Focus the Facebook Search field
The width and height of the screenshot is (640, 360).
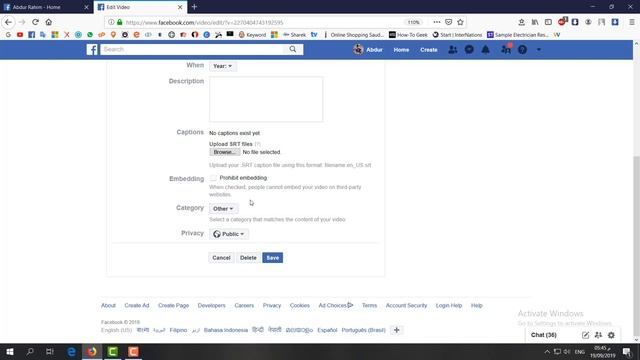[x=192, y=49]
